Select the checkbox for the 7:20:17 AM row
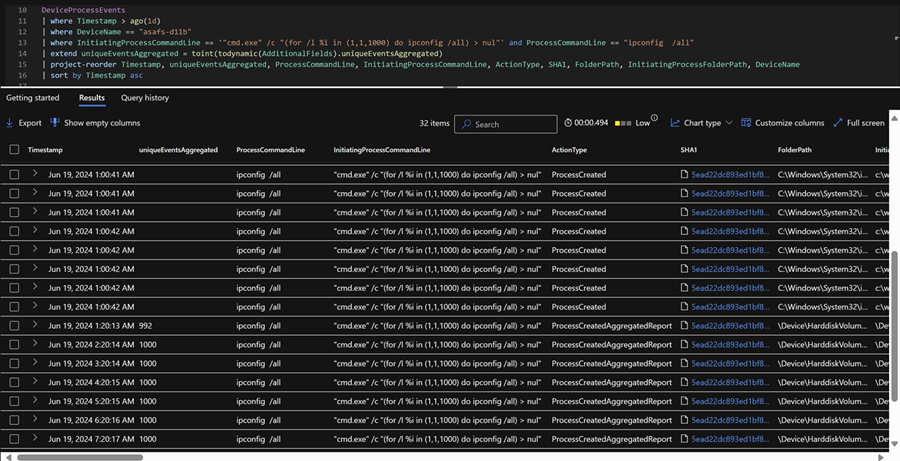 (14, 440)
